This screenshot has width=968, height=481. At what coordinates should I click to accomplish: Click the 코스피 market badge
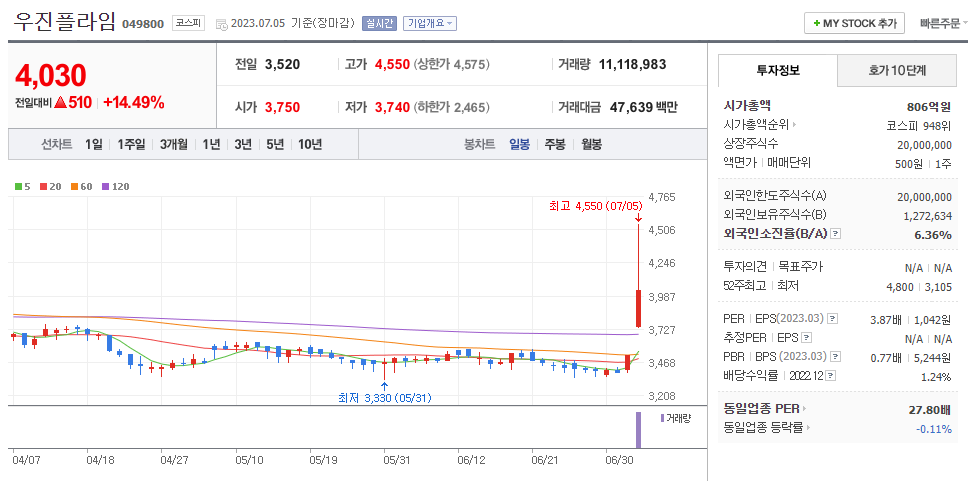187,23
